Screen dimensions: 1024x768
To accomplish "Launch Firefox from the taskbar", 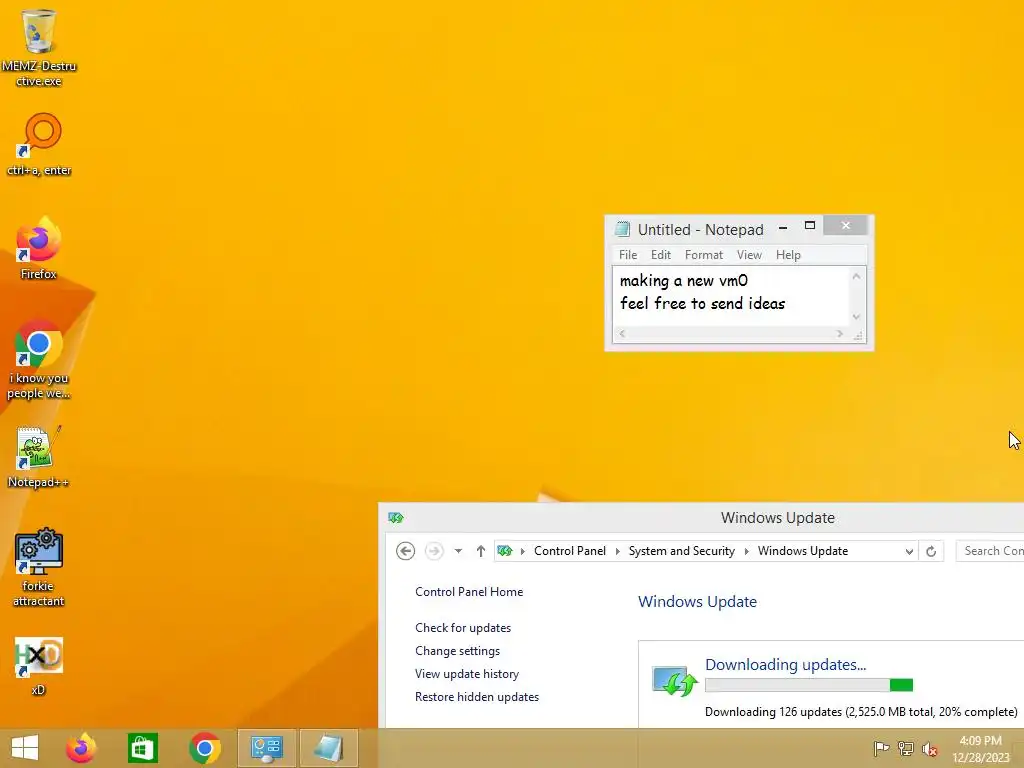I will (x=81, y=748).
